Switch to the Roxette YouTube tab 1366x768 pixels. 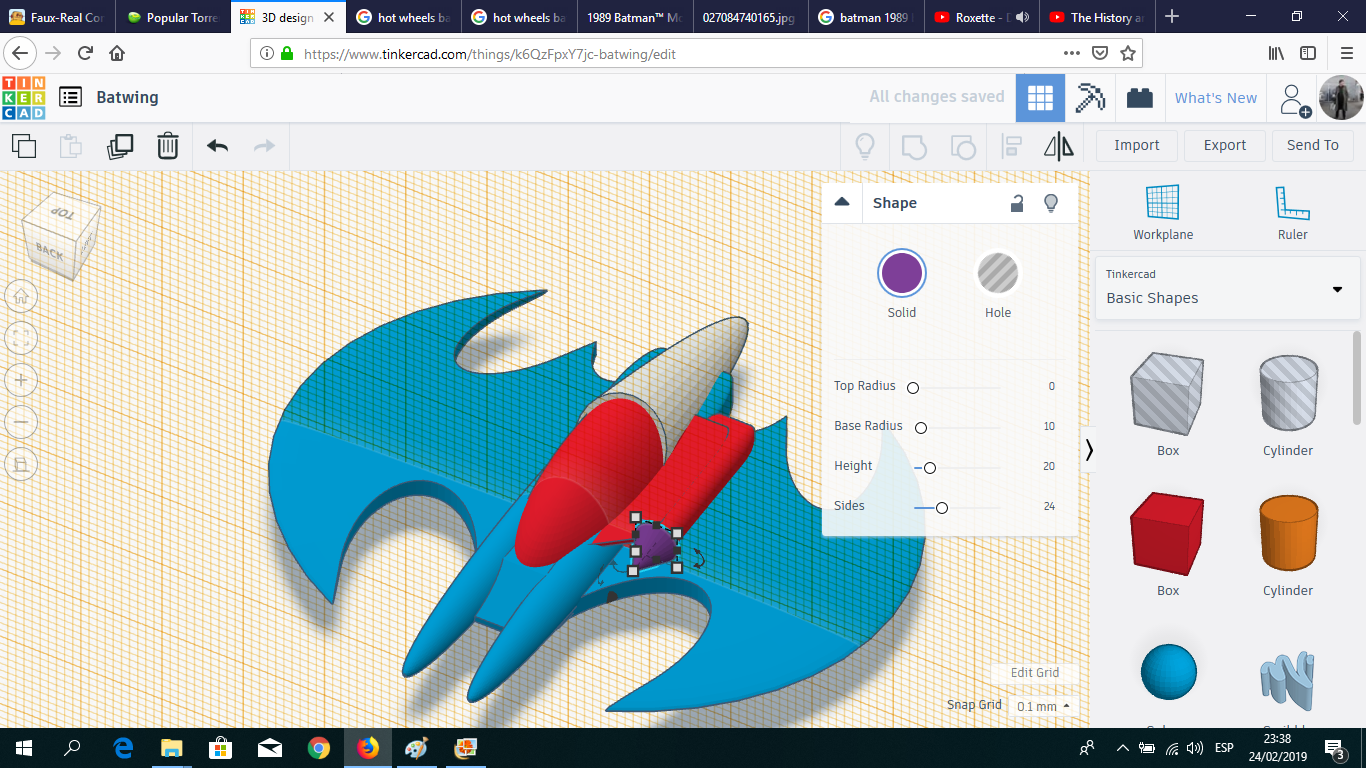point(982,17)
